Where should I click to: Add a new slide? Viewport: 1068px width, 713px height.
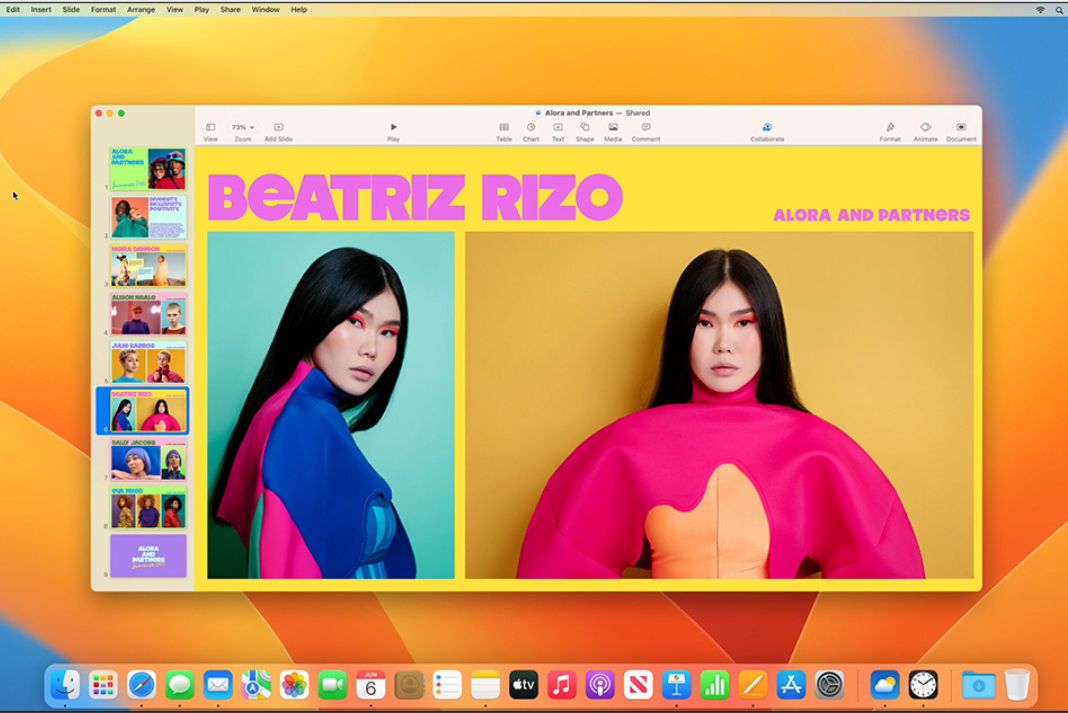coord(278,128)
